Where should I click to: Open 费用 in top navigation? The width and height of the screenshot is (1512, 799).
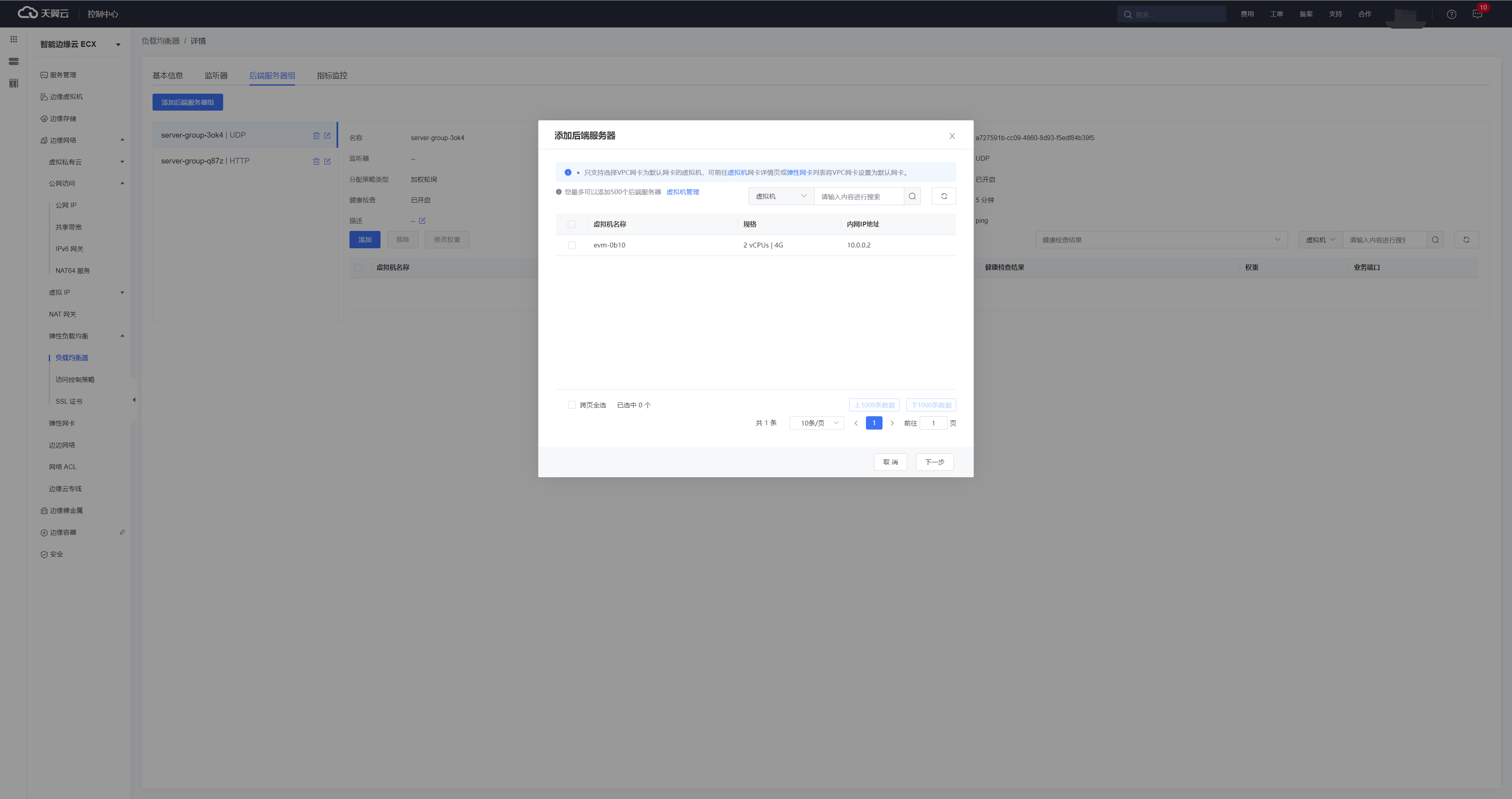tap(1247, 14)
